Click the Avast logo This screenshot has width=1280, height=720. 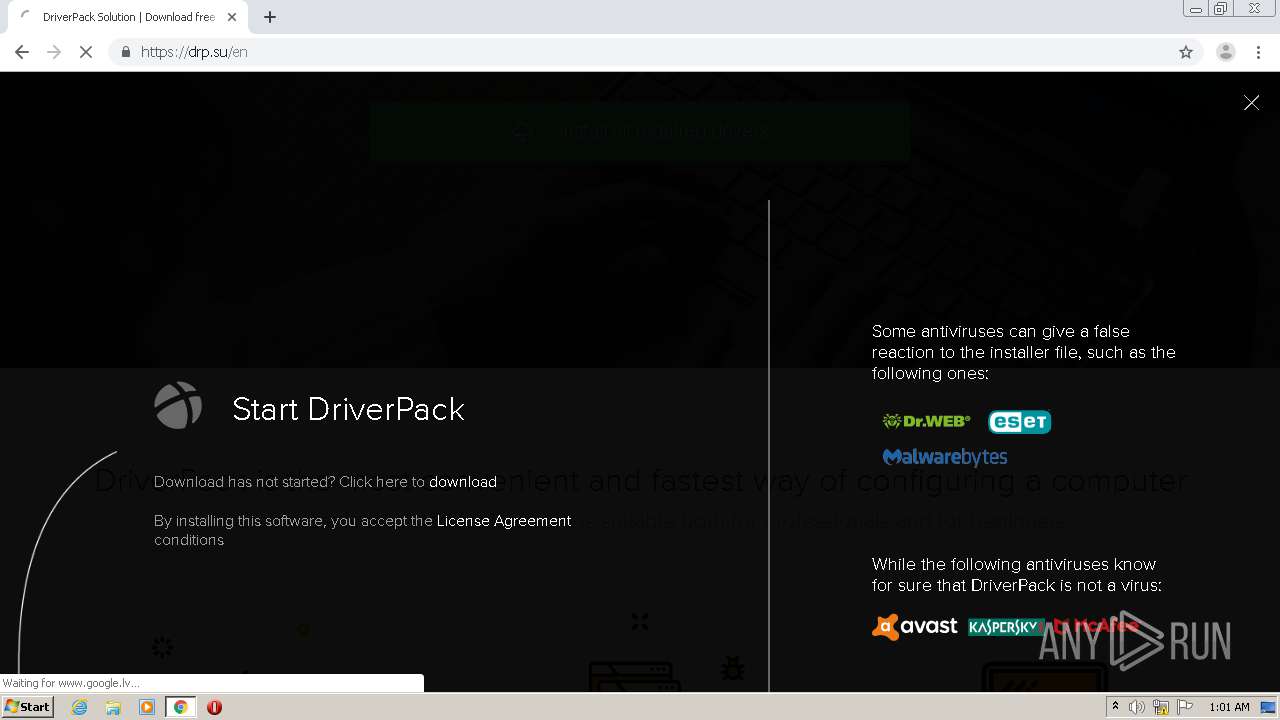click(x=915, y=627)
